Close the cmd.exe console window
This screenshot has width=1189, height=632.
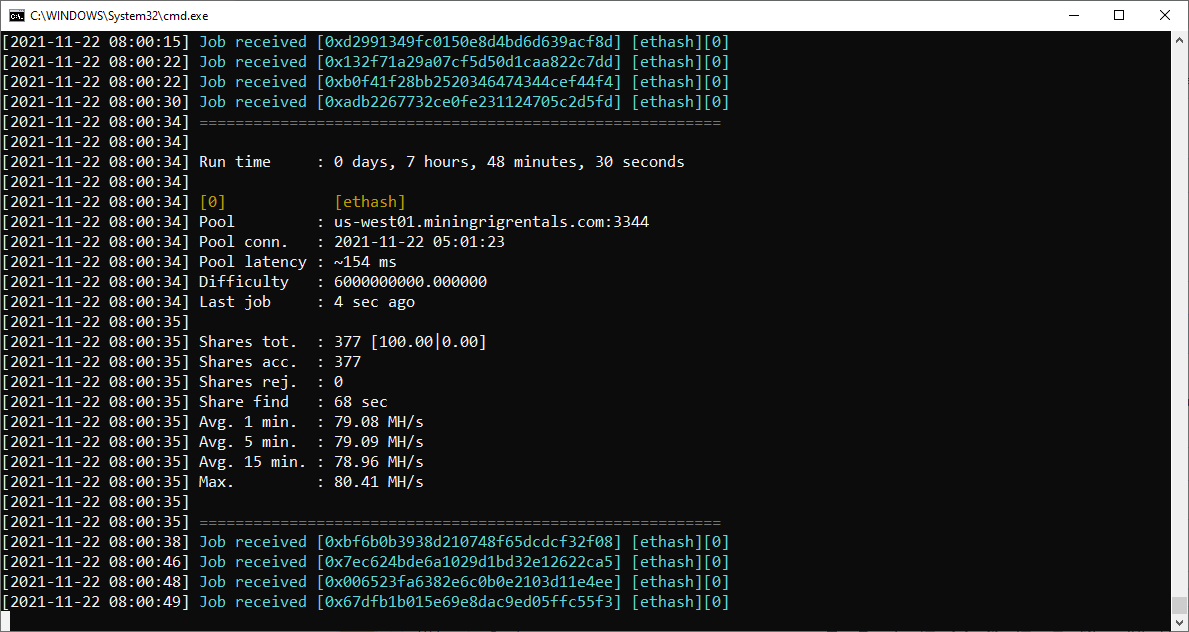click(x=1163, y=15)
